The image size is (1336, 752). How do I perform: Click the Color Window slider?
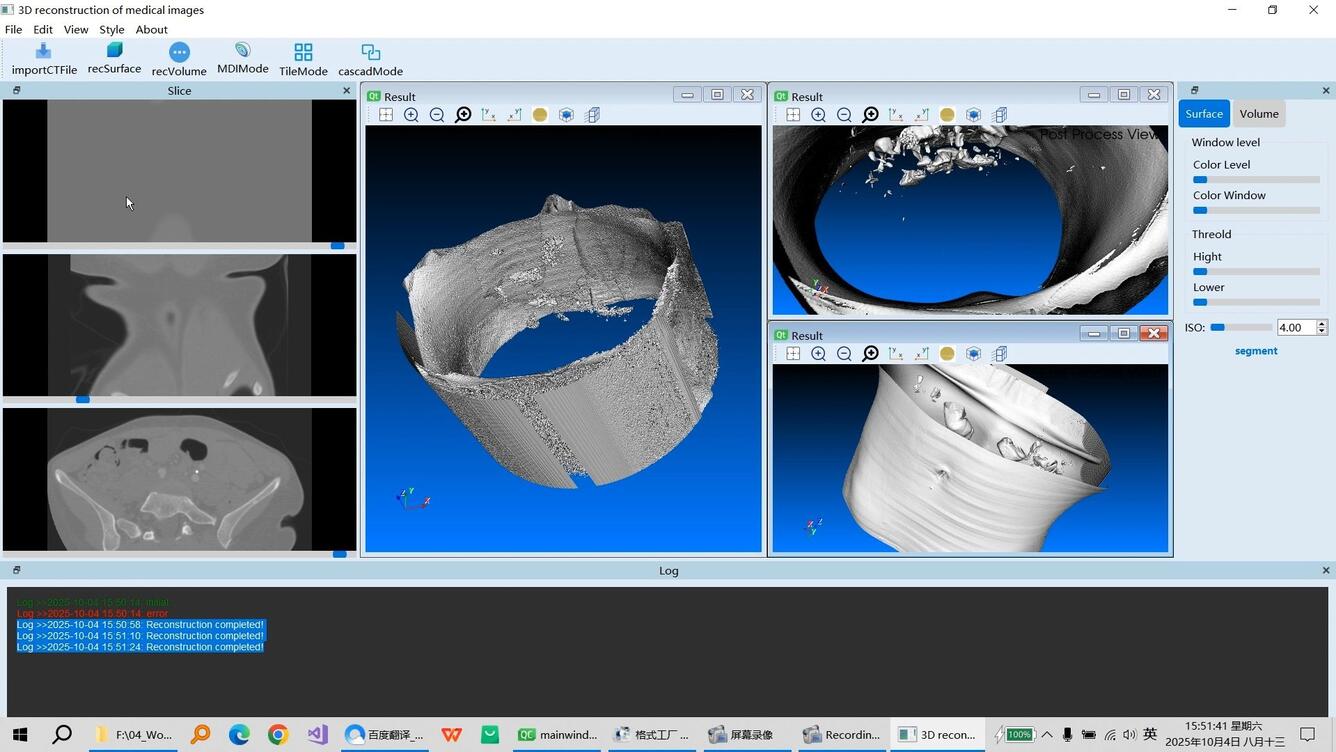(1256, 211)
